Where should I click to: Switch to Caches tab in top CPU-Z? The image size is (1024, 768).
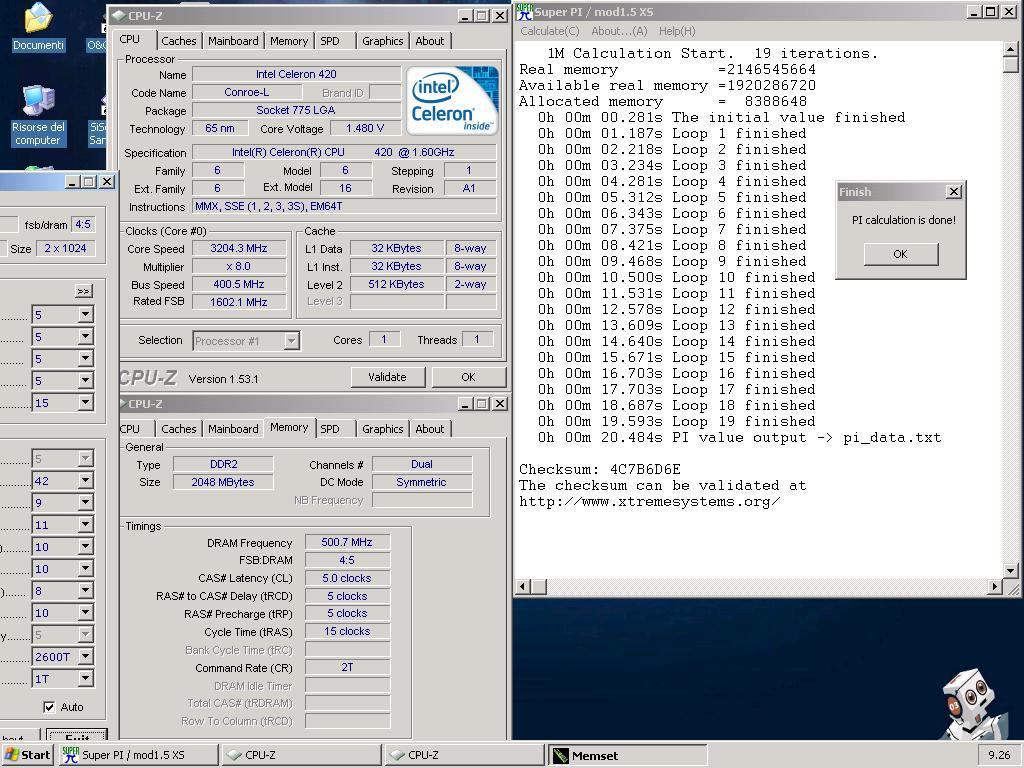pos(178,41)
